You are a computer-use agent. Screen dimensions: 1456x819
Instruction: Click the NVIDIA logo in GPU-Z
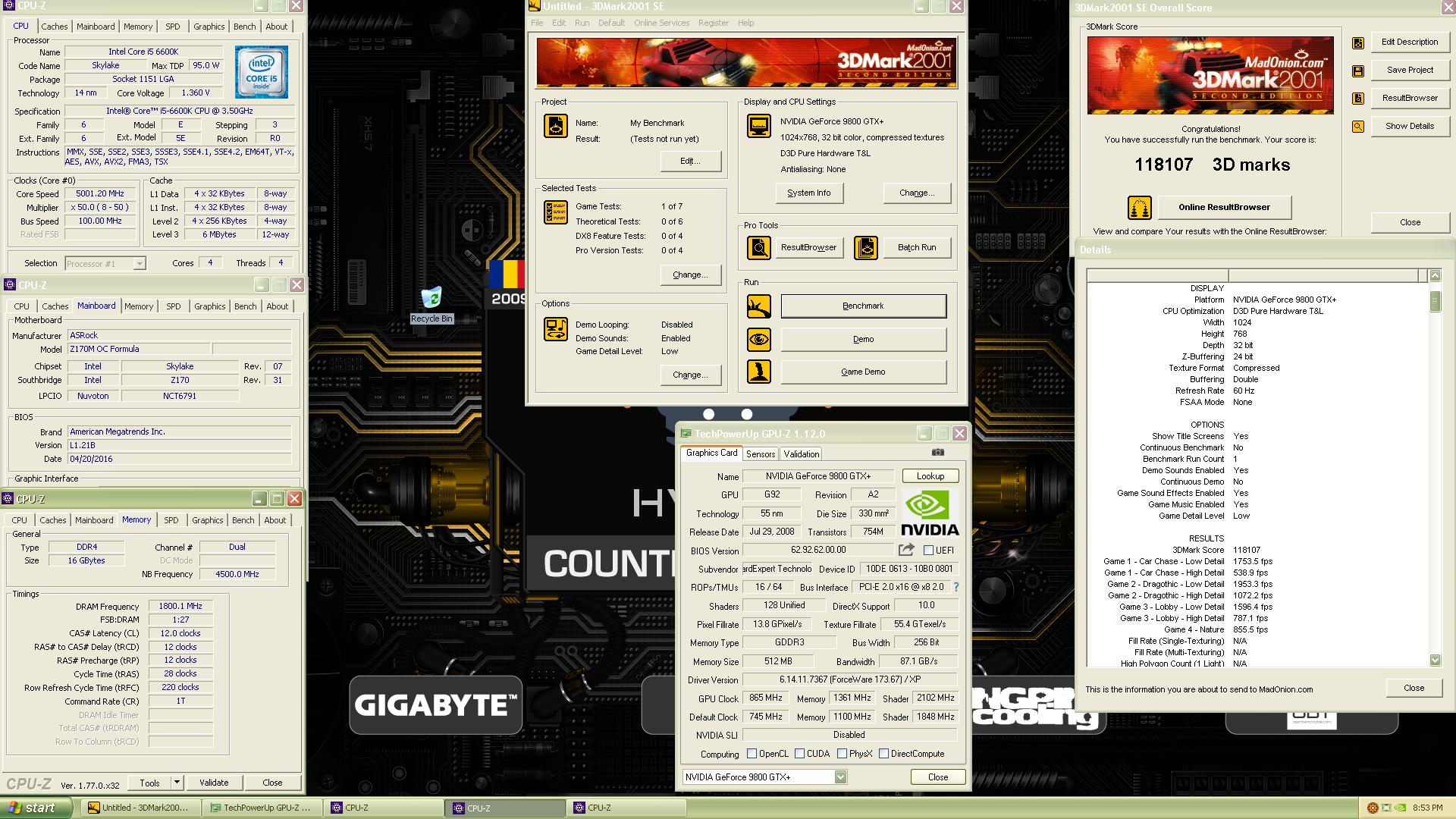pos(930,513)
